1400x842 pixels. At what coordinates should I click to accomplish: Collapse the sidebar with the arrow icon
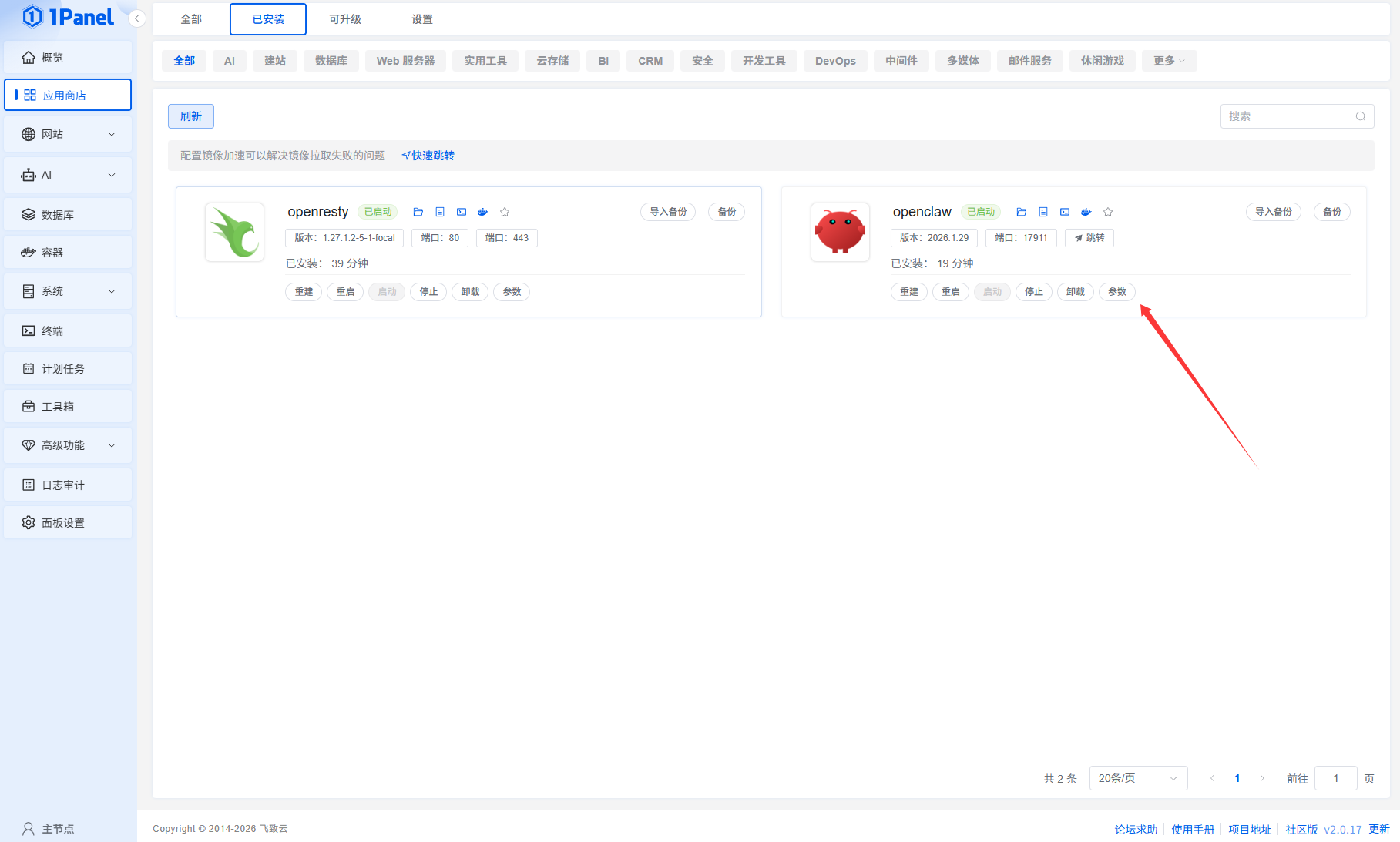[x=137, y=18]
